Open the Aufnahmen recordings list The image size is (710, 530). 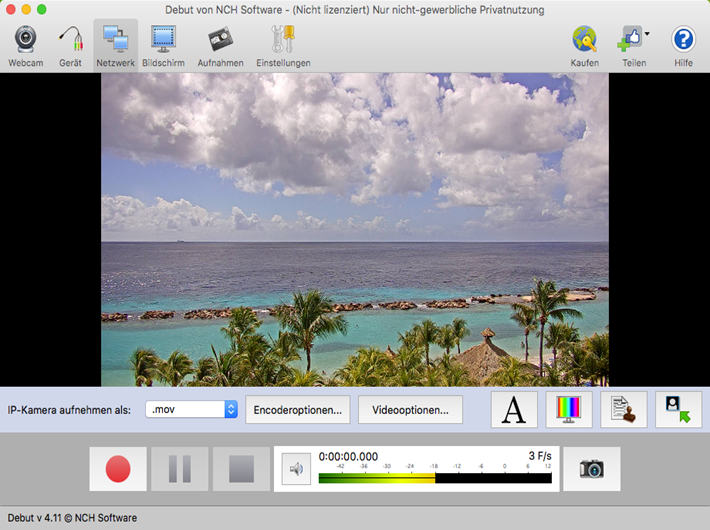click(x=221, y=46)
